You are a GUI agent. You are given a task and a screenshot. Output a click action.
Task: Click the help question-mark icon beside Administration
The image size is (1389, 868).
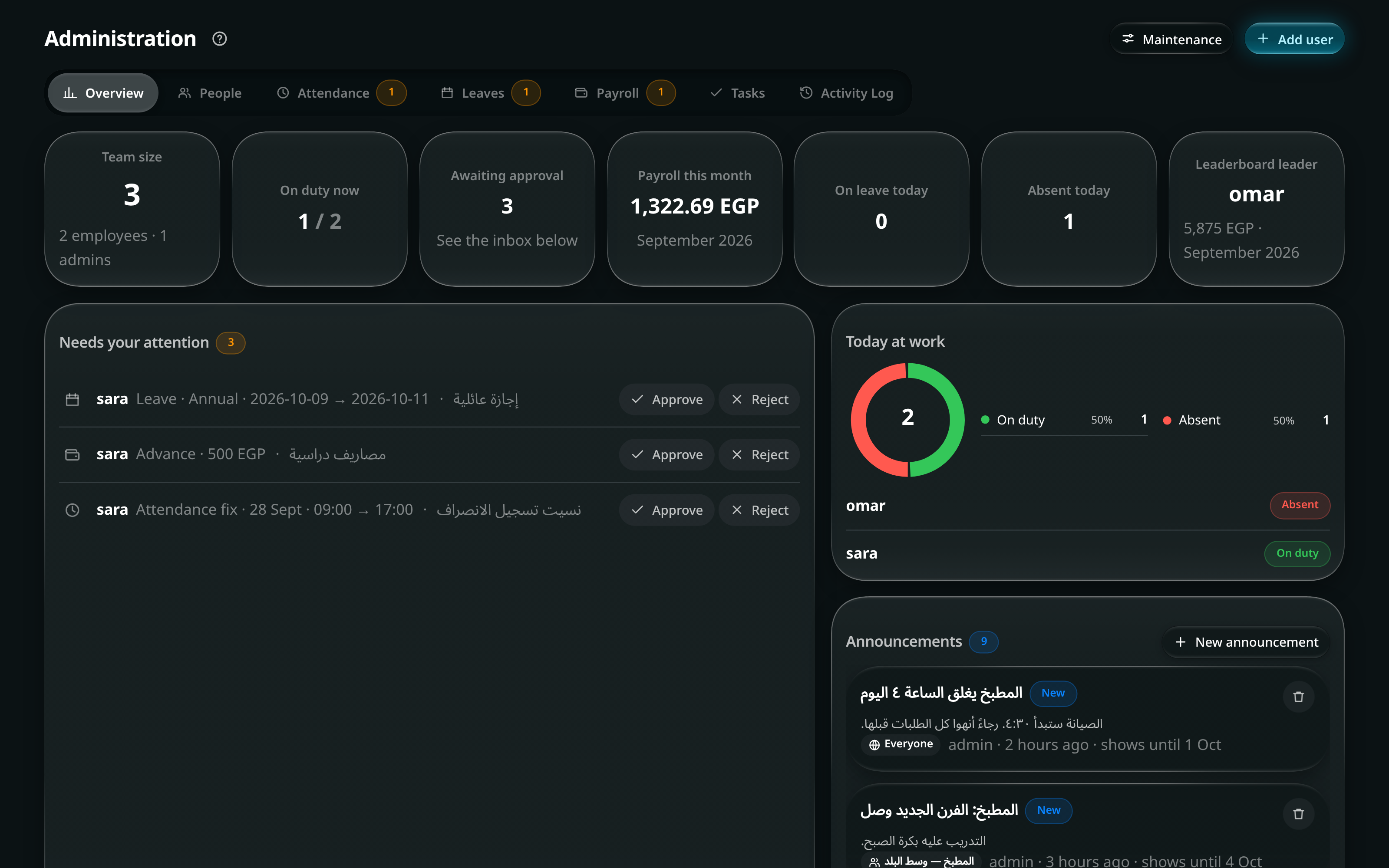tap(219, 39)
